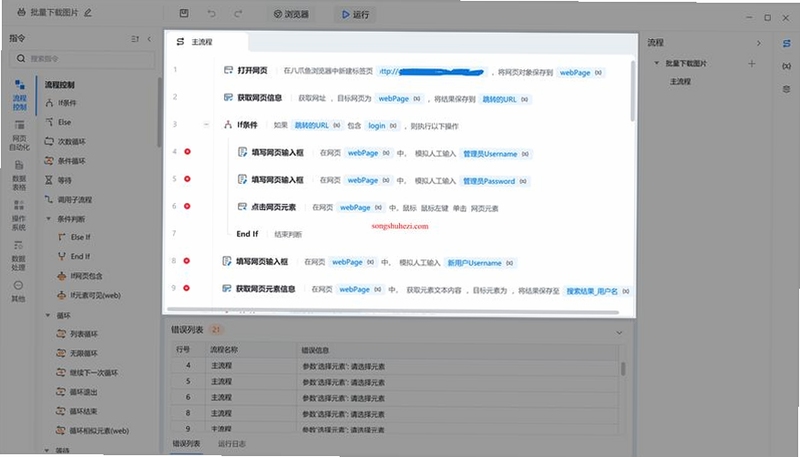This screenshot has height=457, width=800.
Task: Click the red error marker on line 4
Action: pyautogui.click(x=188, y=151)
